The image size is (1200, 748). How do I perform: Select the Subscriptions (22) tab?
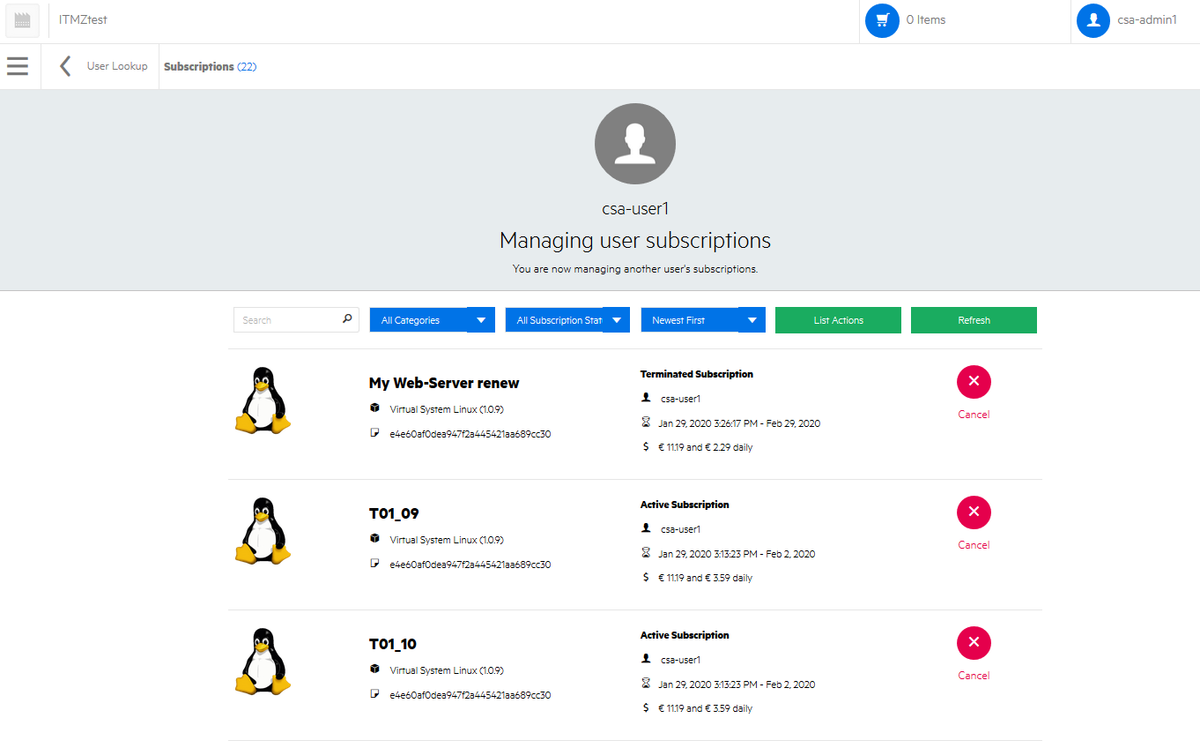point(210,67)
